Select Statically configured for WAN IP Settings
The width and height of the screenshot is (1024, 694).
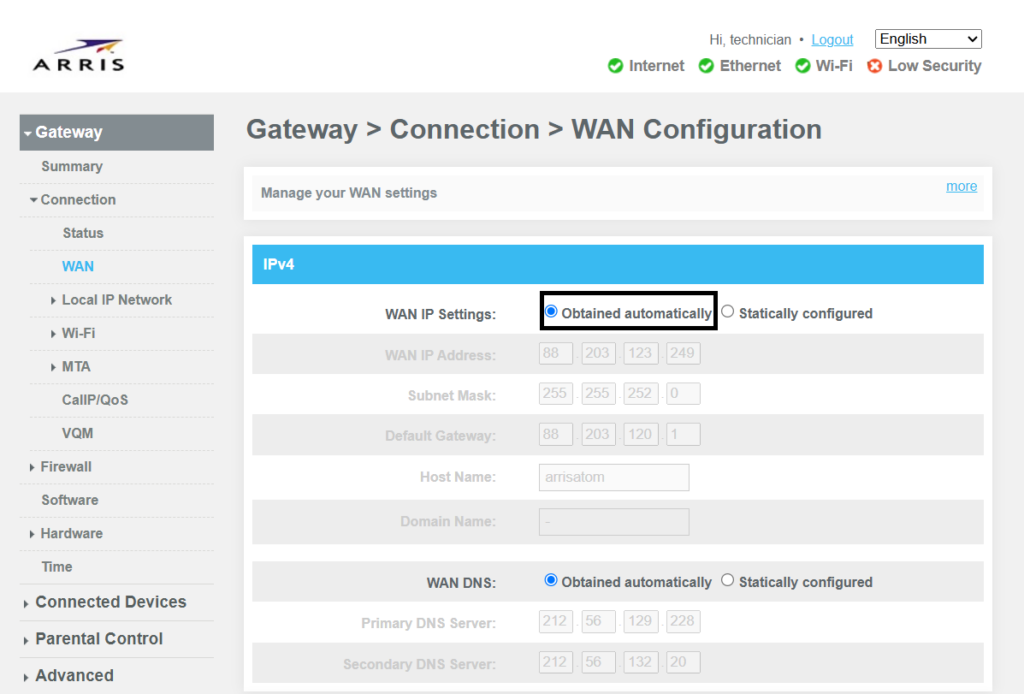728,311
